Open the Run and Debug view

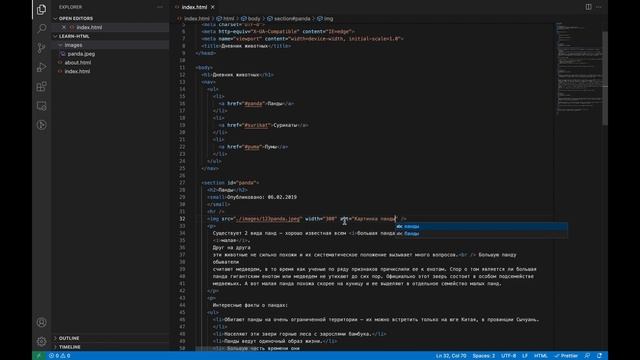tap(41, 67)
